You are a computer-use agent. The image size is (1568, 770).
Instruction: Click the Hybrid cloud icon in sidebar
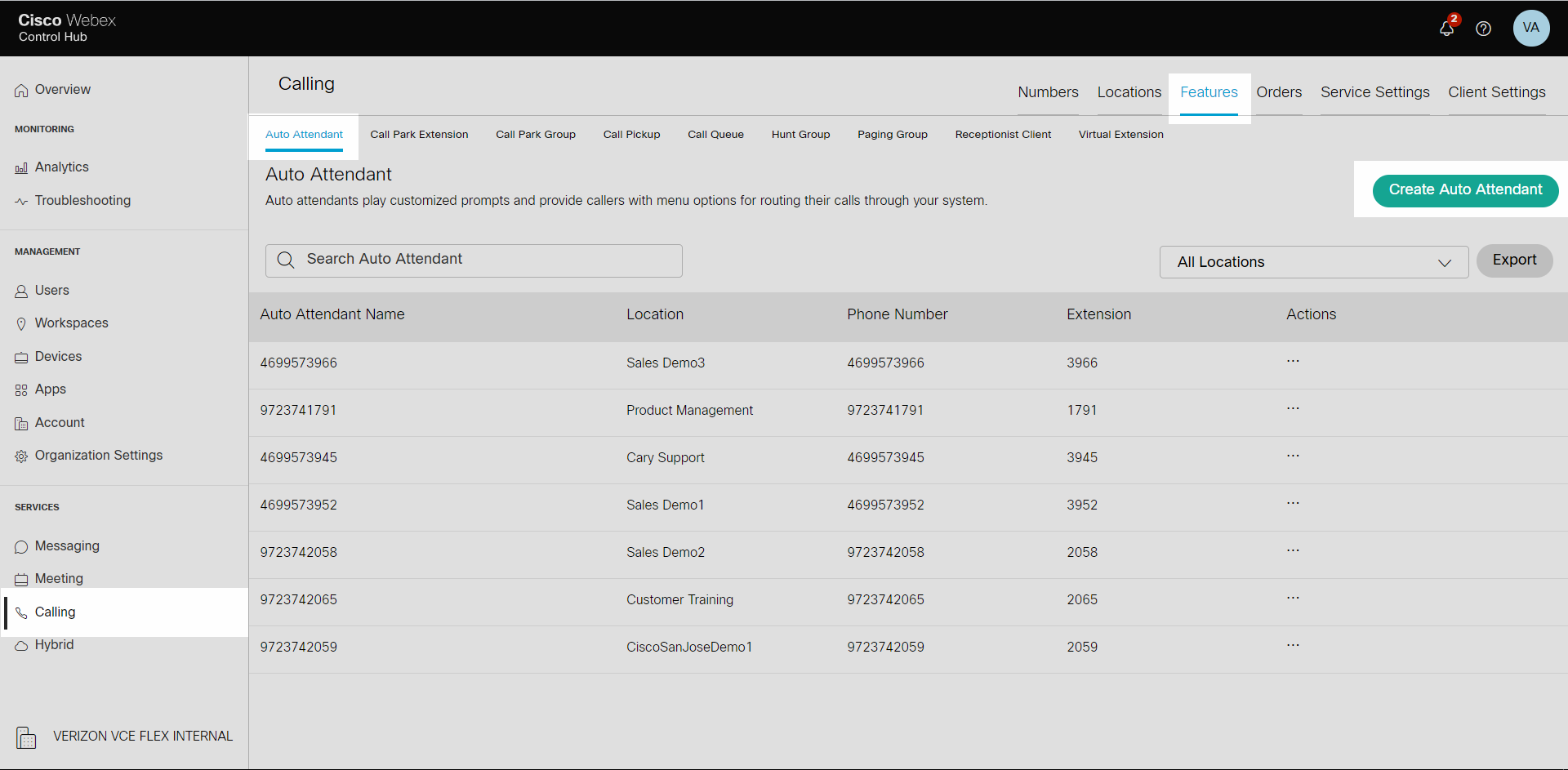21,646
